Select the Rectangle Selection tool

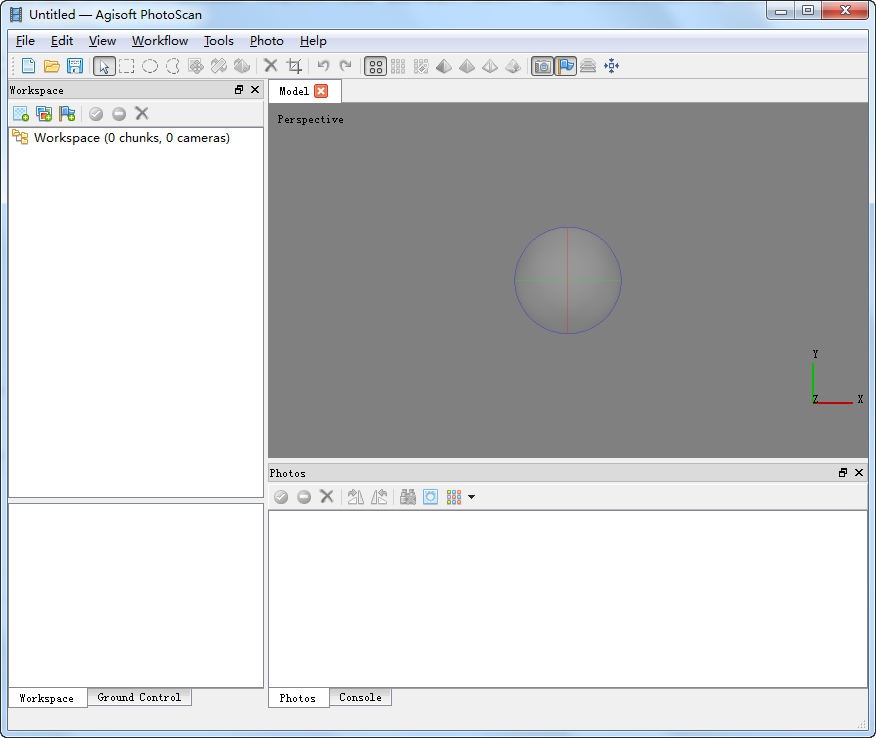128,66
